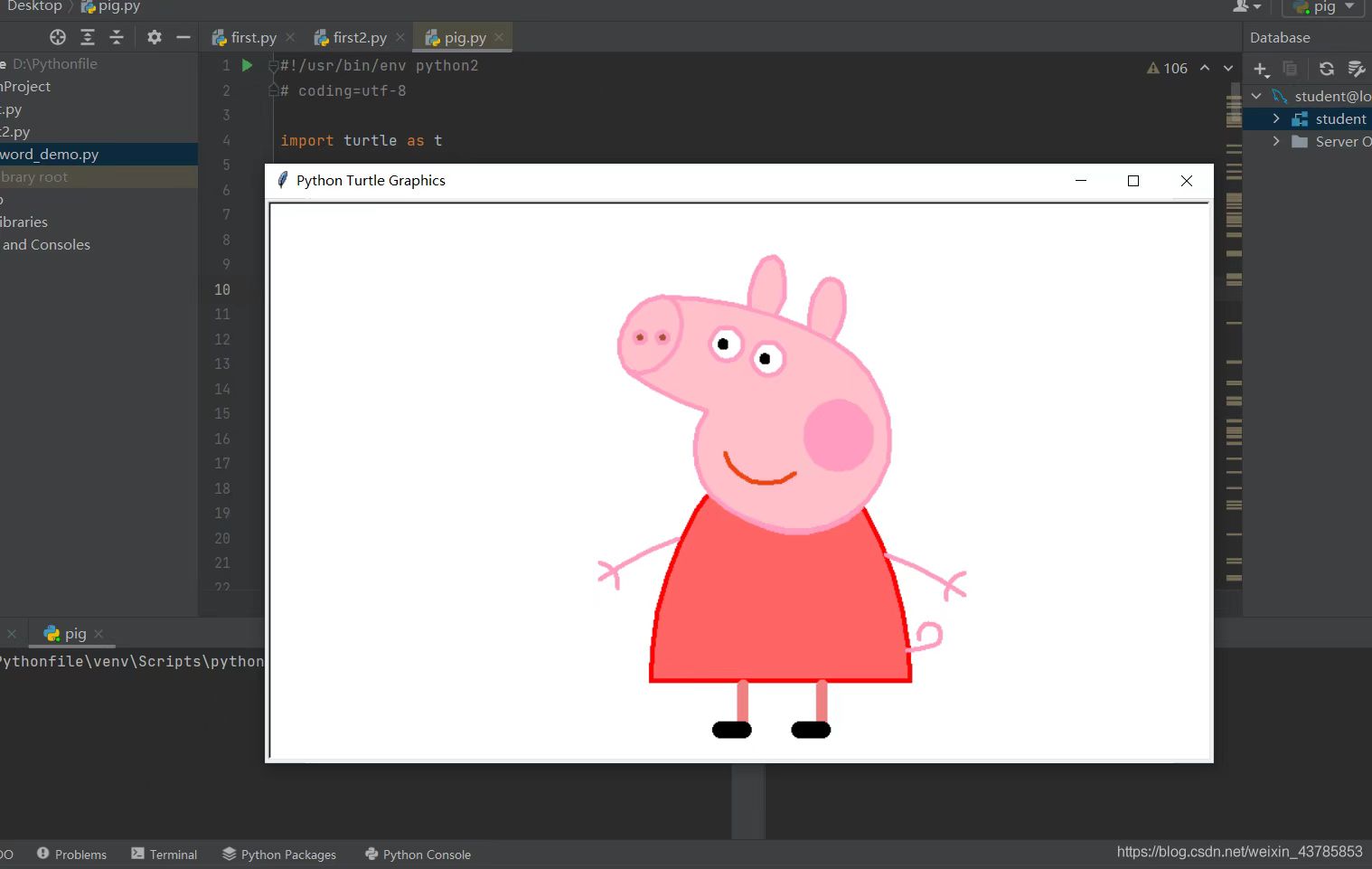Viewport: 1372px width, 869px height.
Task: Click the python path output in Run console
Action: [x=132, y=662]
